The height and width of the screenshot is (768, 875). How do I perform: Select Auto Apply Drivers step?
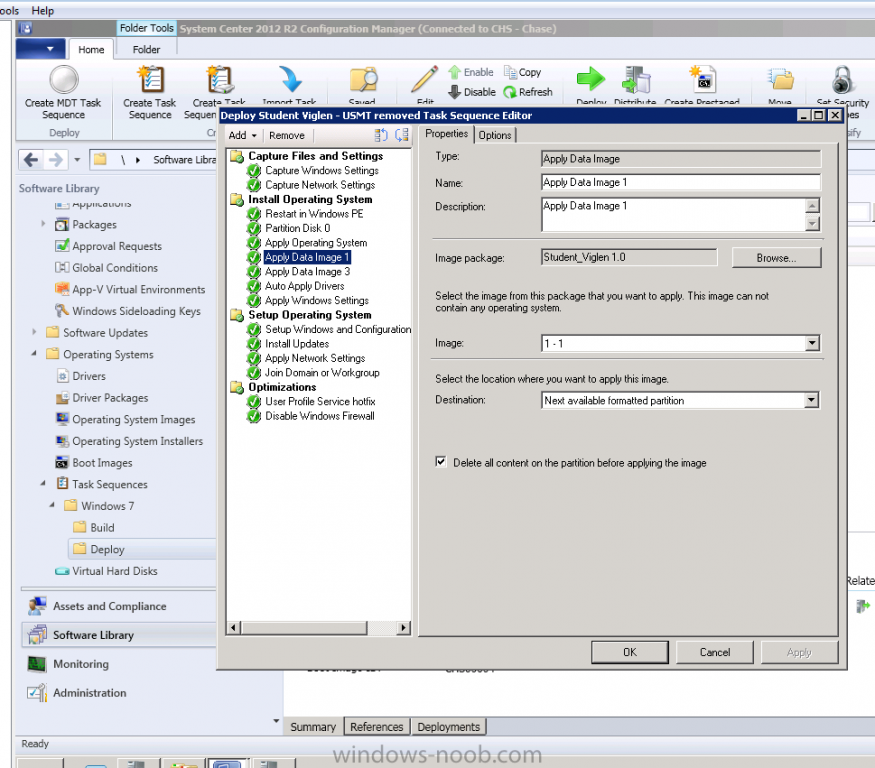304,286
